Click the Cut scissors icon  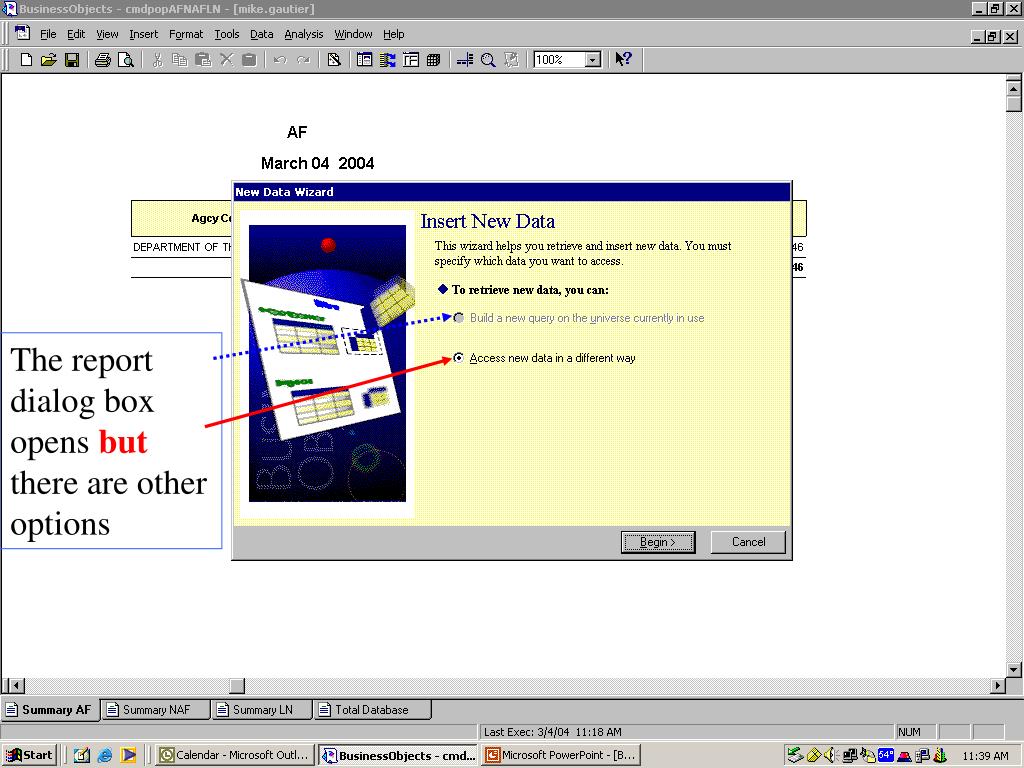(157, 60)
